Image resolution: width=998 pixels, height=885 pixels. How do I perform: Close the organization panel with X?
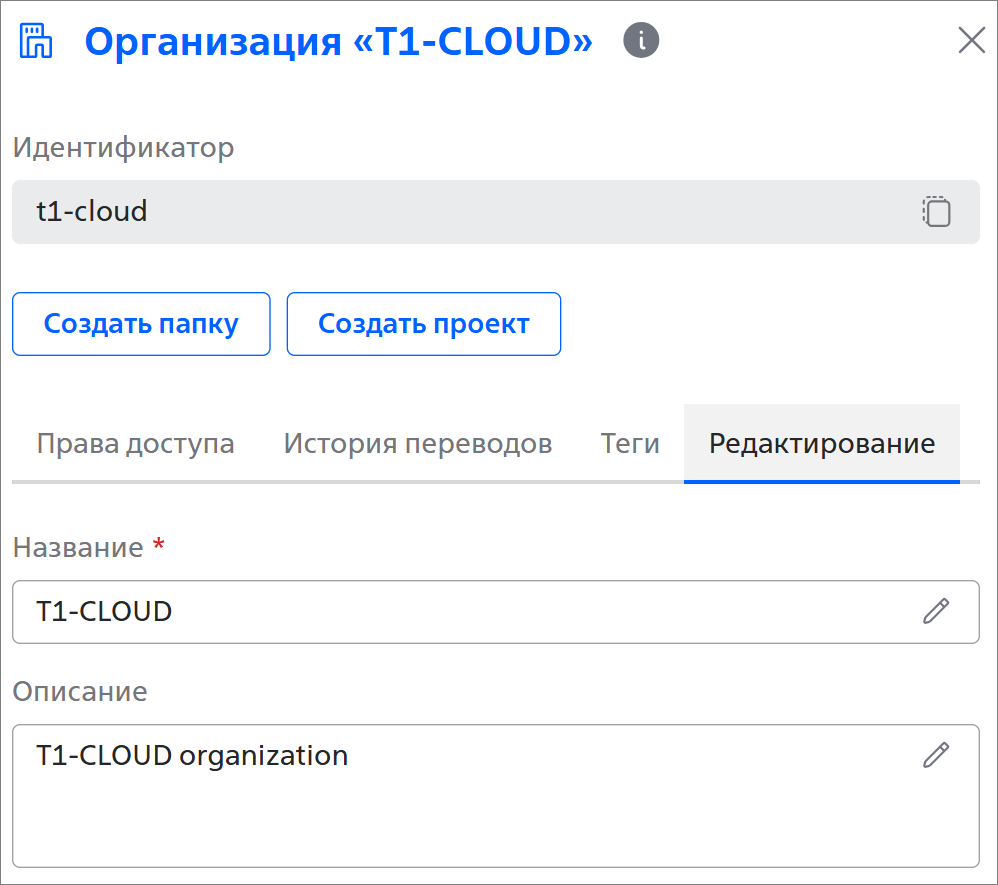click(x=971, y=41)
